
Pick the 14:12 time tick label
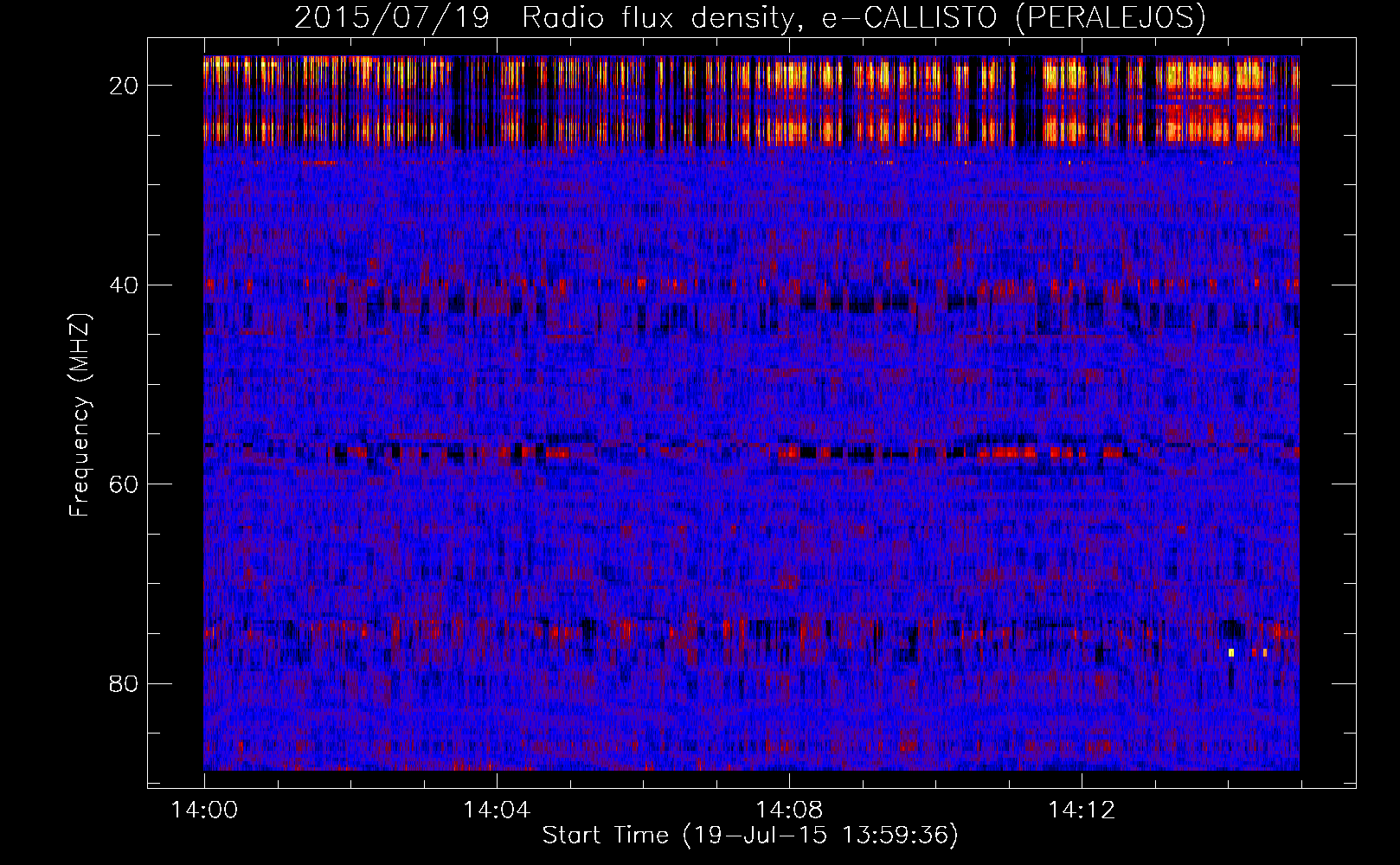coord(1082,811)
